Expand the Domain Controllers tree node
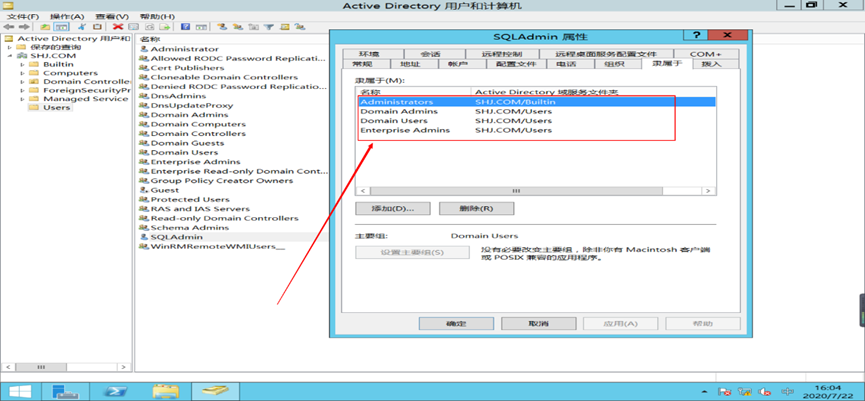The image size is (865, 401). click(23, 82)
